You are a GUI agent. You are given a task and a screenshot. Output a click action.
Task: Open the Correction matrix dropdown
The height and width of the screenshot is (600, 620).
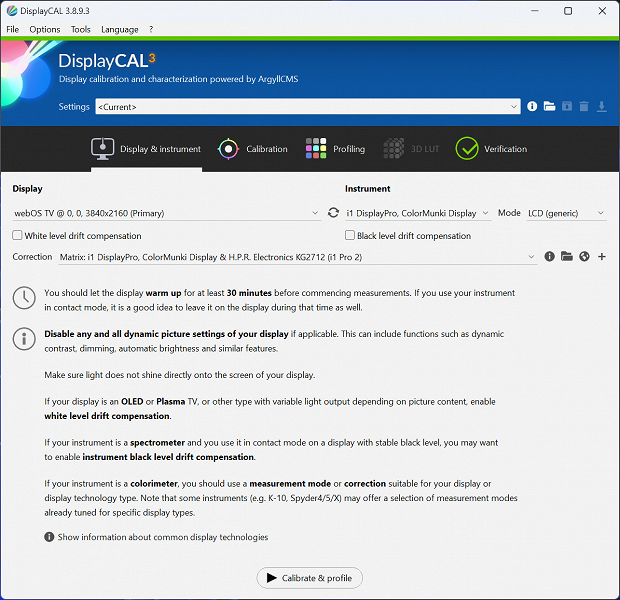[297, 257]
